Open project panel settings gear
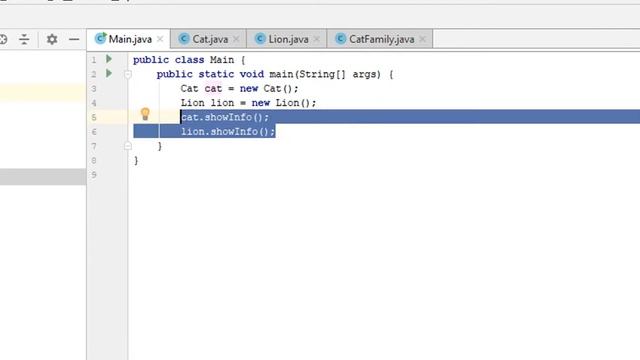Viewport: 640px width, 360px height. [x=52, y=39]
